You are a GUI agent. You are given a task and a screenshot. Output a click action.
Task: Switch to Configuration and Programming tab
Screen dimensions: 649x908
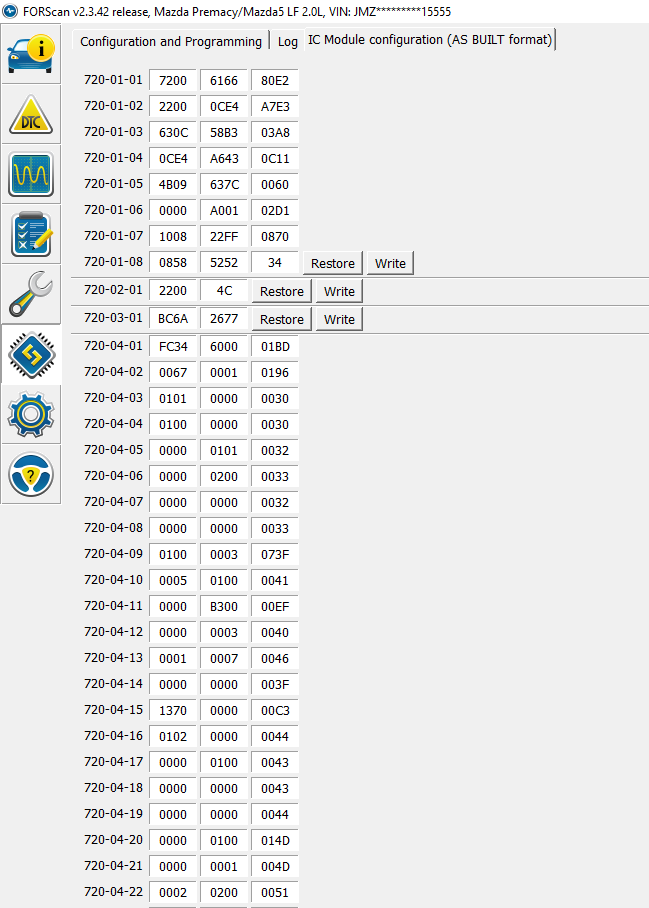coord(170,41)
